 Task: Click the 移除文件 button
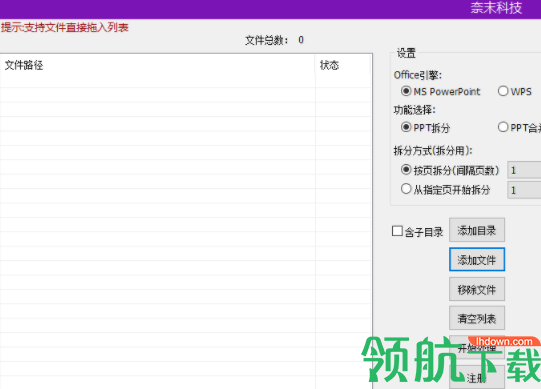[x=477, y=289]
